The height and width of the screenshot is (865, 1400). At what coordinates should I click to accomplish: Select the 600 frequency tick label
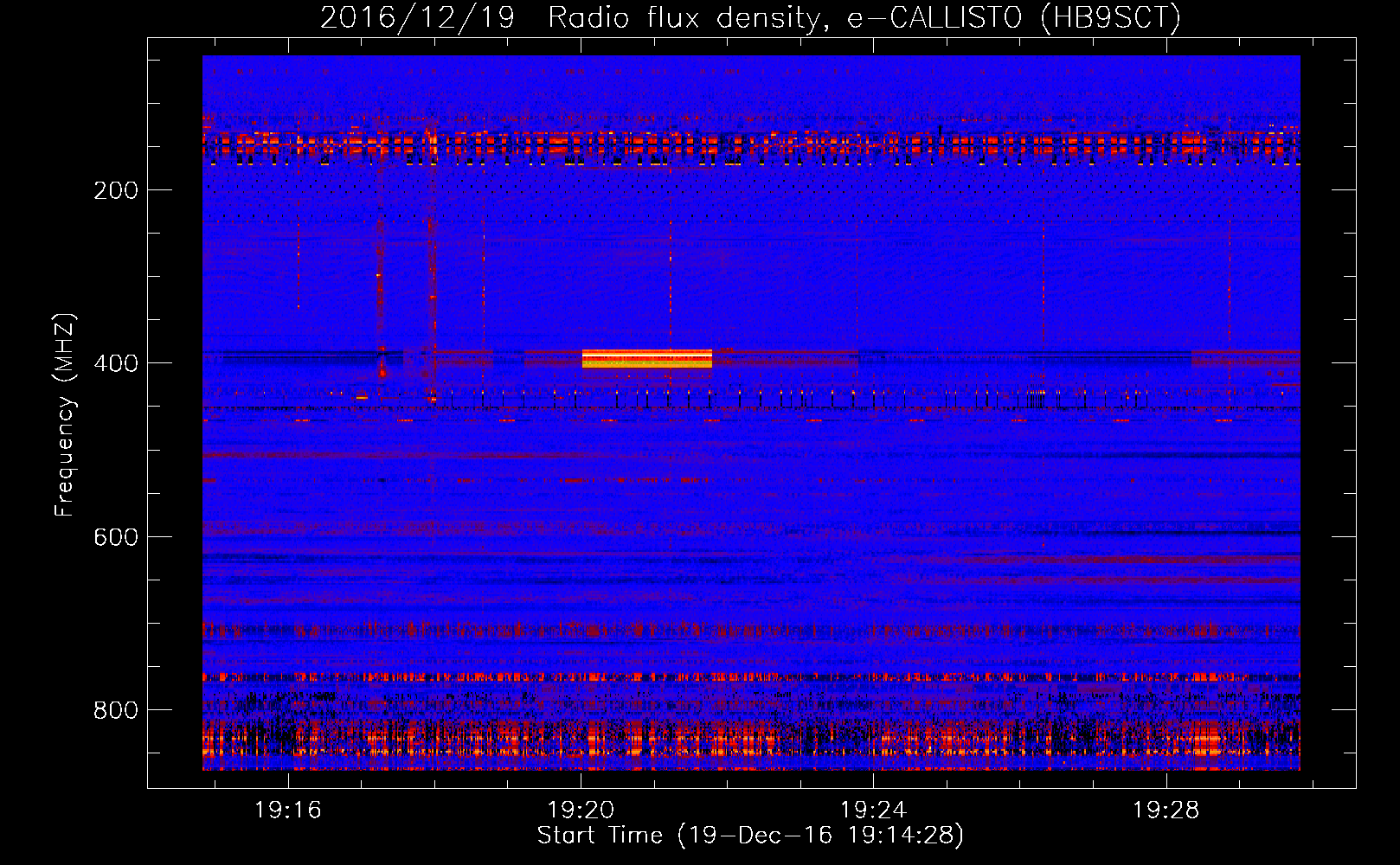click(x=116, y=537)
